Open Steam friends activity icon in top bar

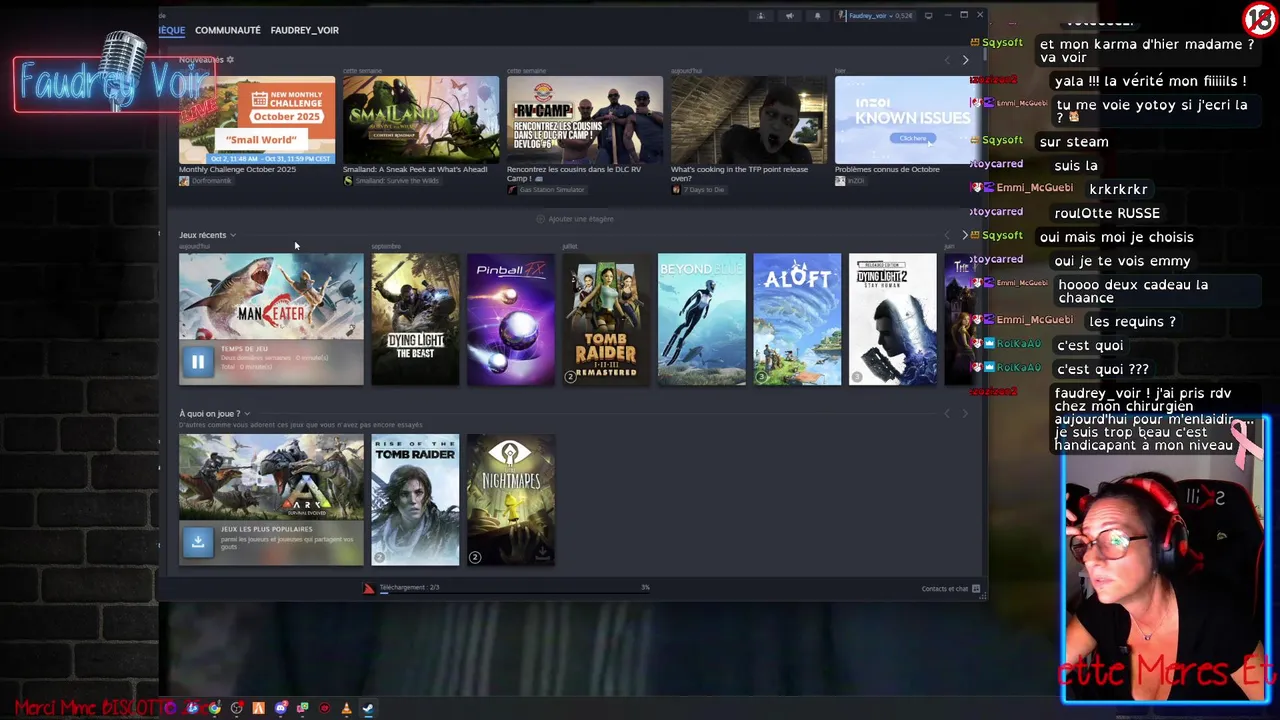[x=761, y=16]
